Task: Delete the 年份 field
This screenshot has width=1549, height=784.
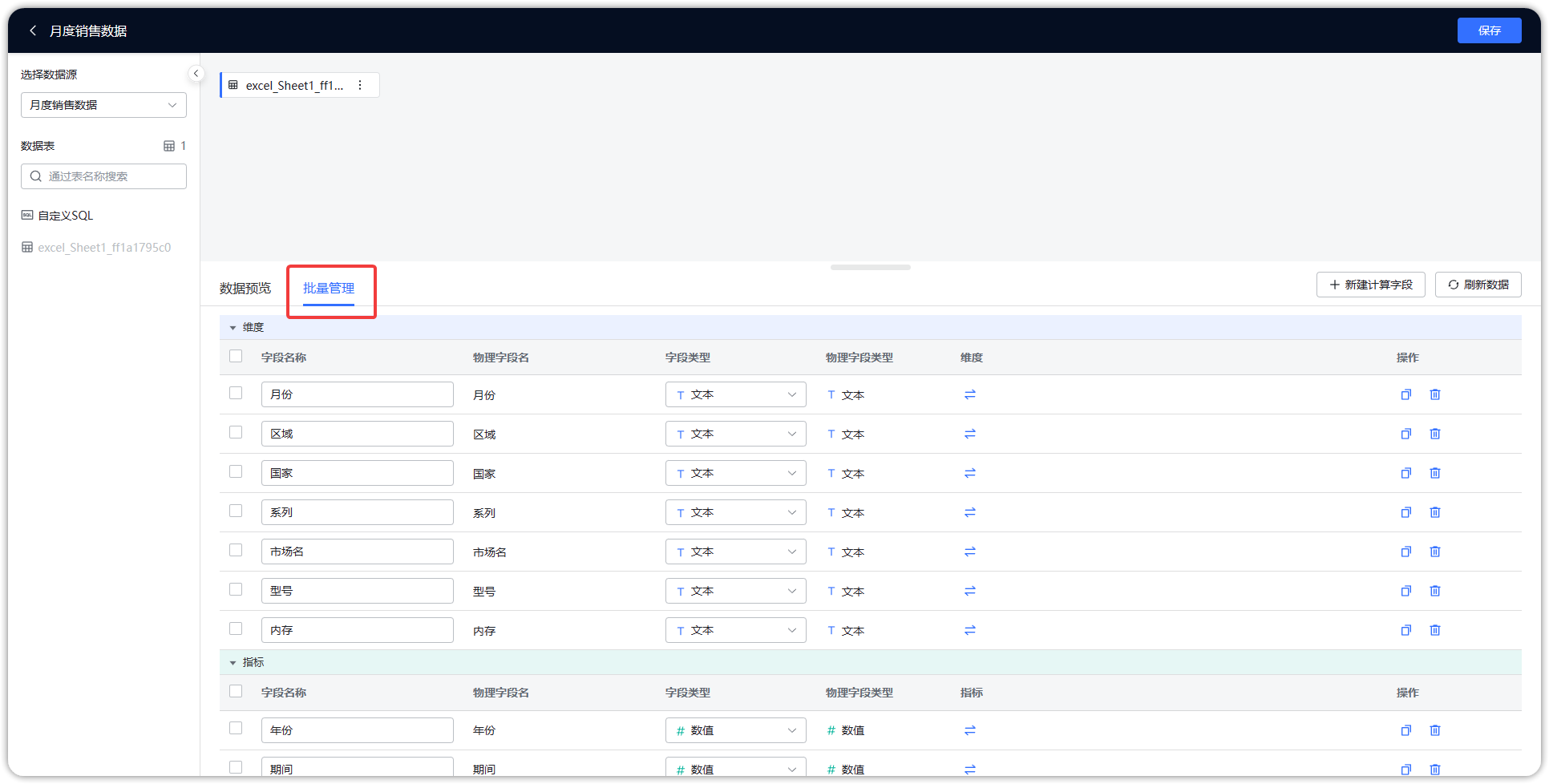Action: point(1435,730)
